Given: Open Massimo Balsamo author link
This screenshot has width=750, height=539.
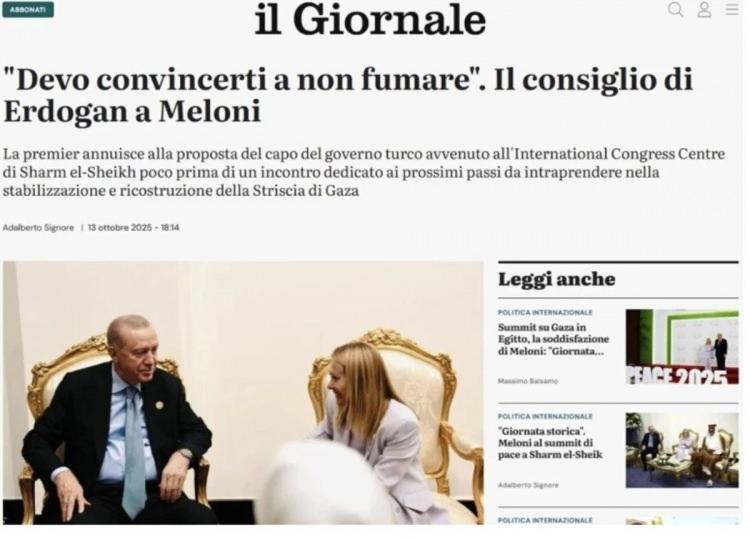Looking at the screenshot, I should click(x=528, y=381).
